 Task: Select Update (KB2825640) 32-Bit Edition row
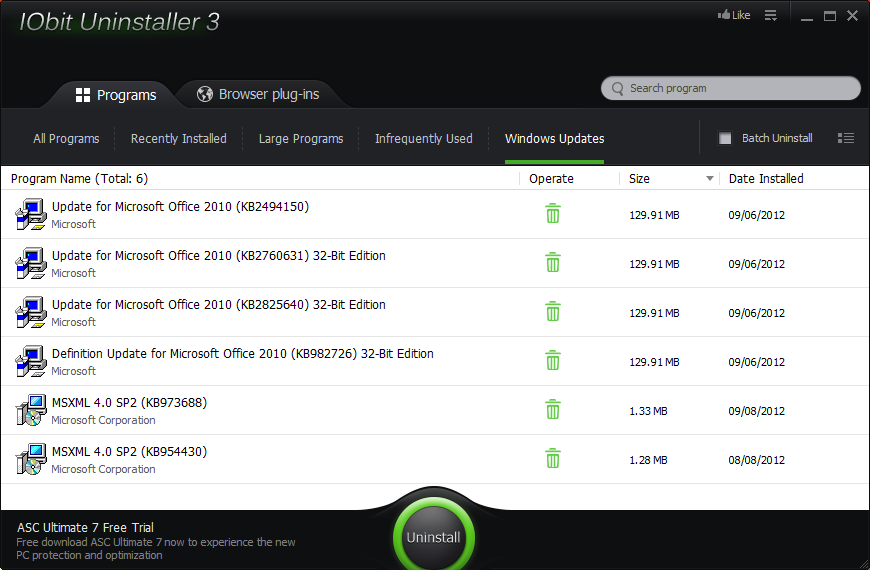(x=435, y=312)
